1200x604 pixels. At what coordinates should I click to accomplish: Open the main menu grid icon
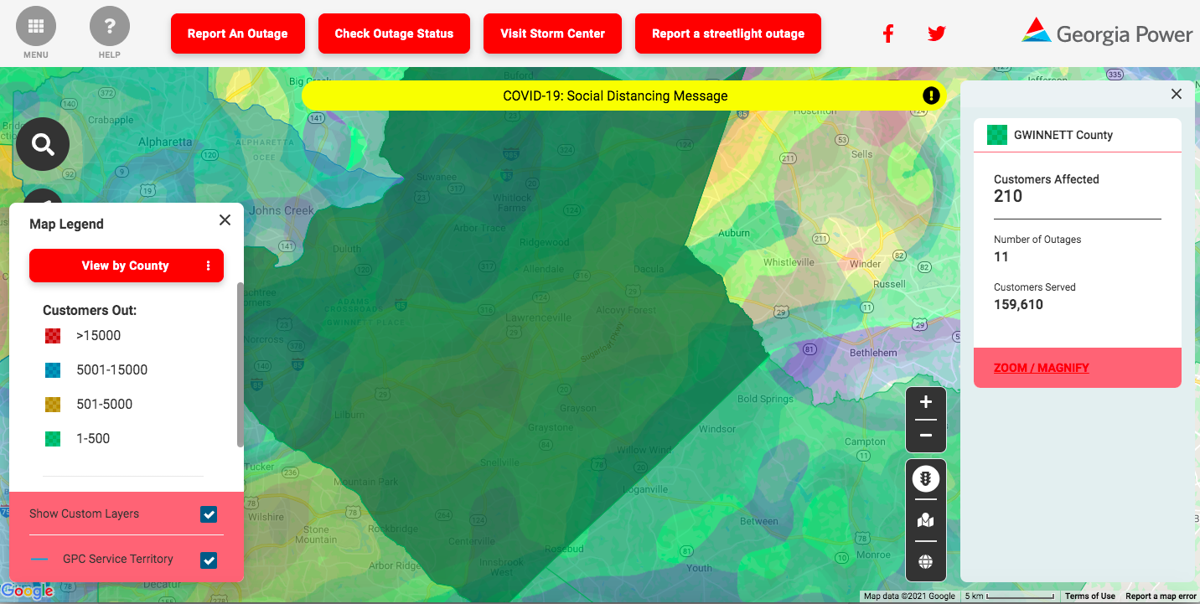coord(36,26)
